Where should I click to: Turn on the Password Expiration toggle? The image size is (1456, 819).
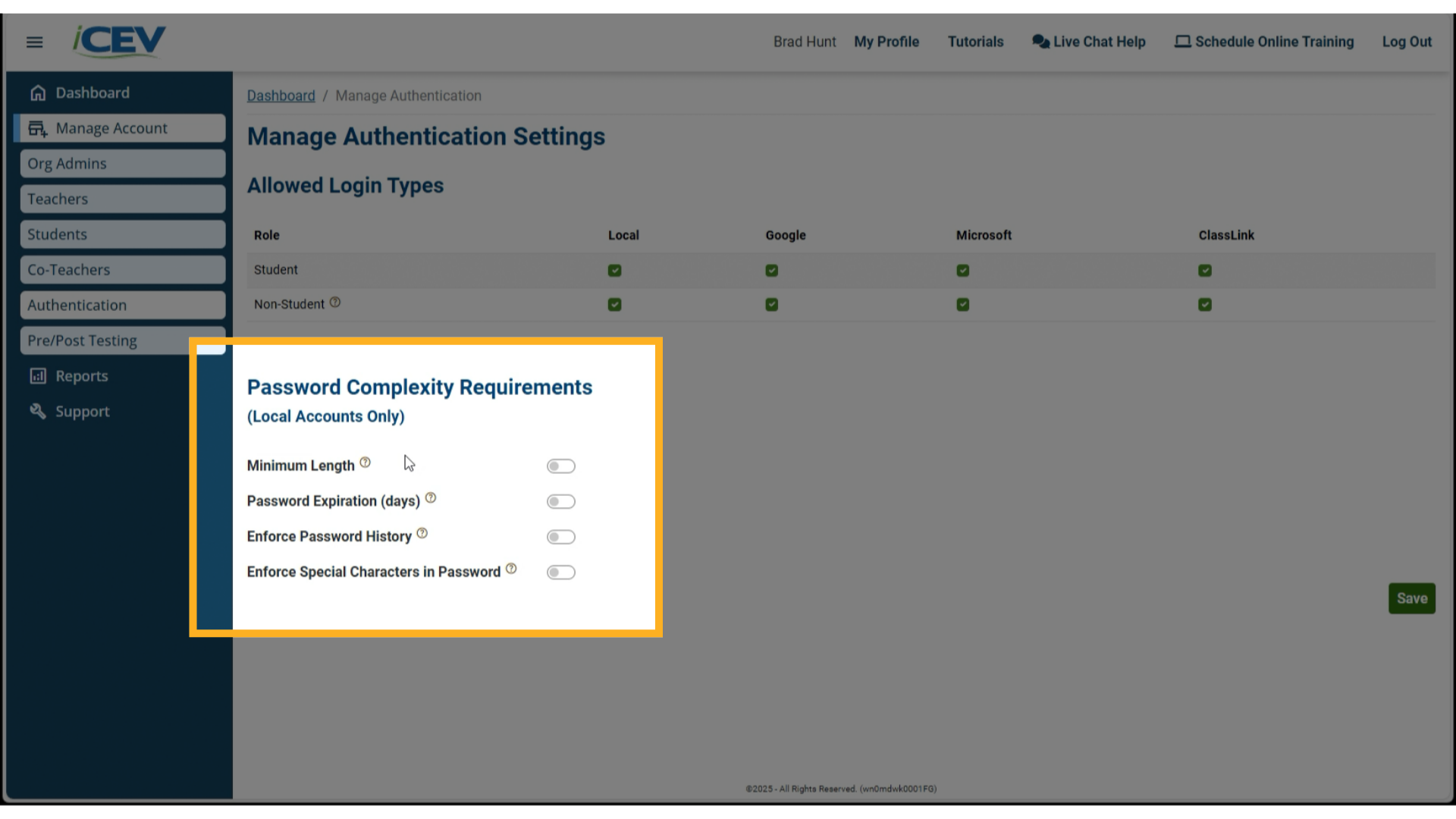click(561, 501)
